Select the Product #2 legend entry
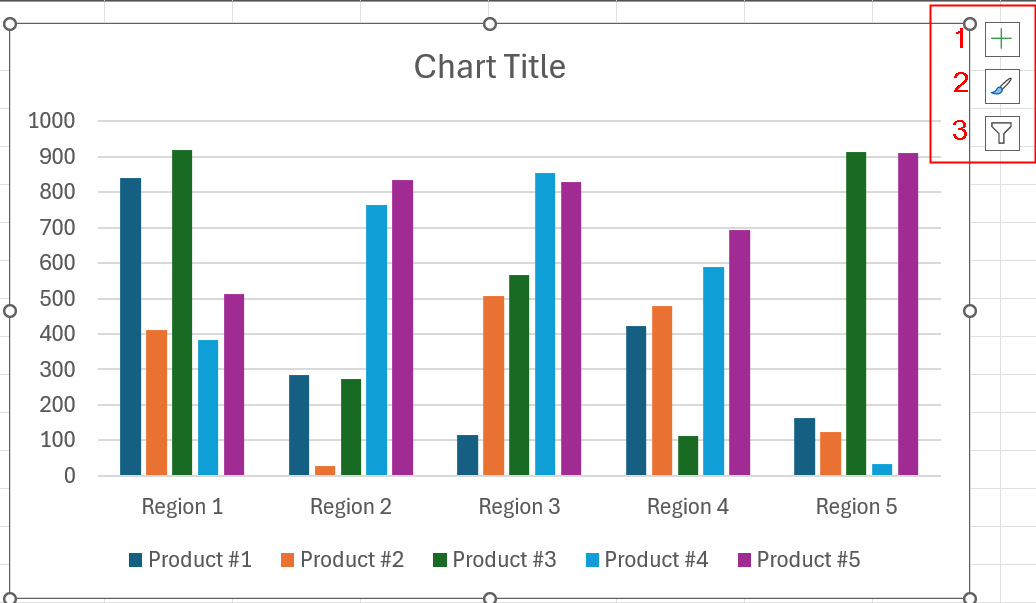The height and width of the screenshot is (603, 1036). (342, 559)
